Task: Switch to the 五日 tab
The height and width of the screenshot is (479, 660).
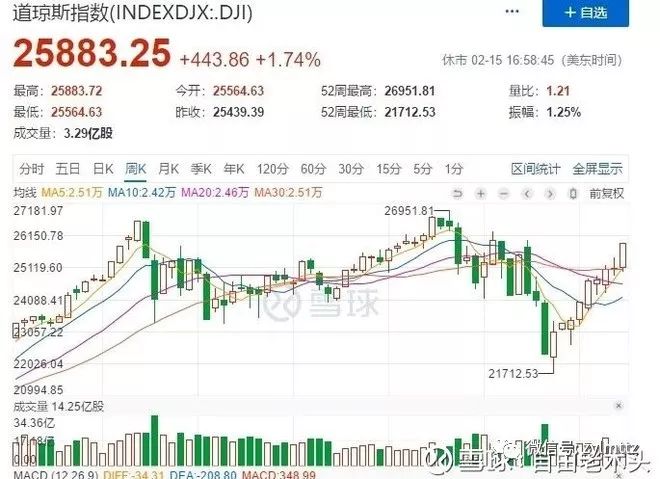Action: click(x=68, y=169)
